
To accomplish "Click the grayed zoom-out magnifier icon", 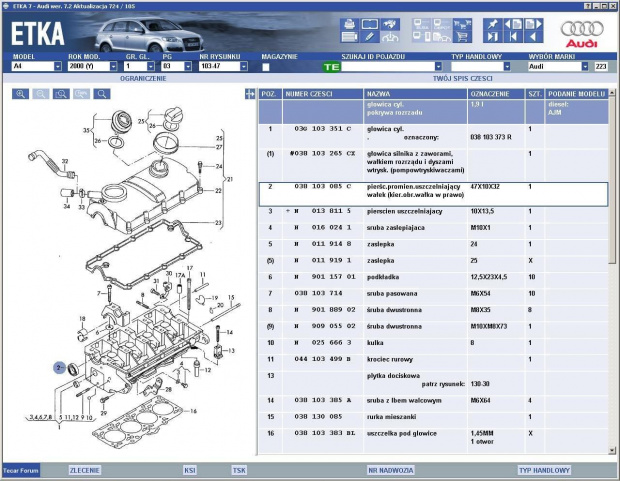I will point(41,94).
